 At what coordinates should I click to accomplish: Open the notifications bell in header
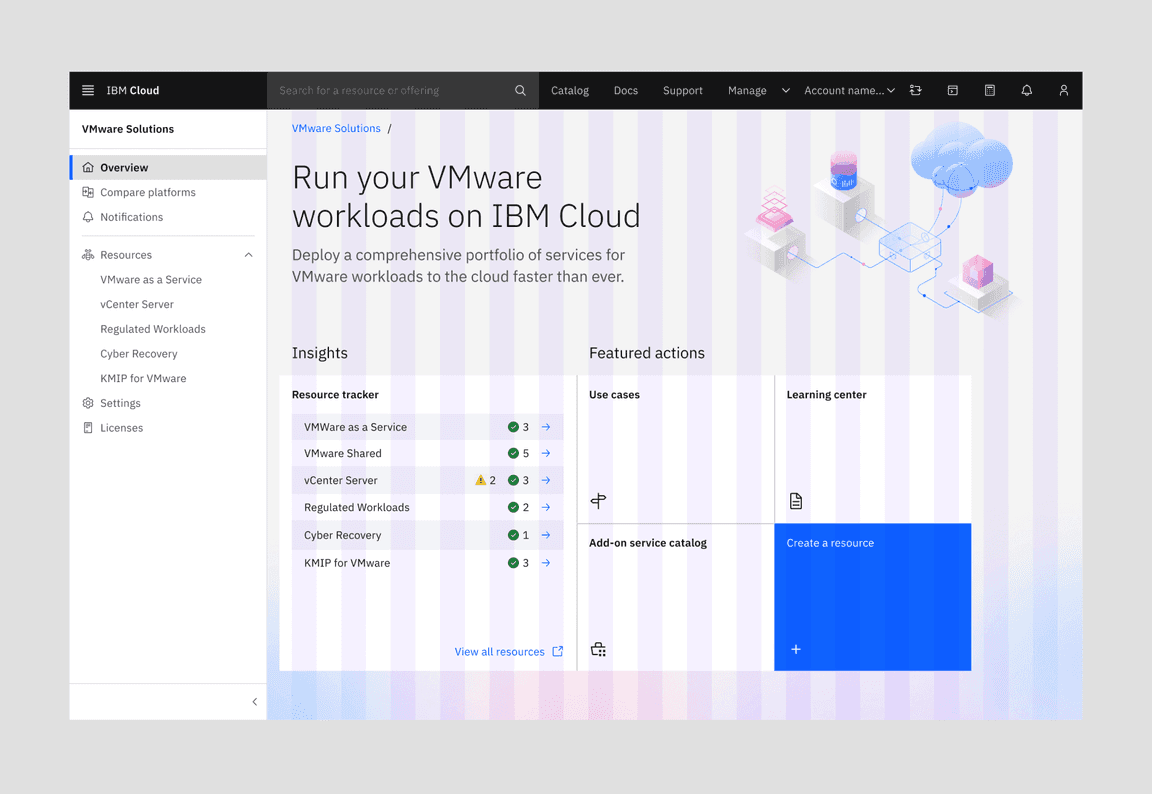coord(1026,90)
